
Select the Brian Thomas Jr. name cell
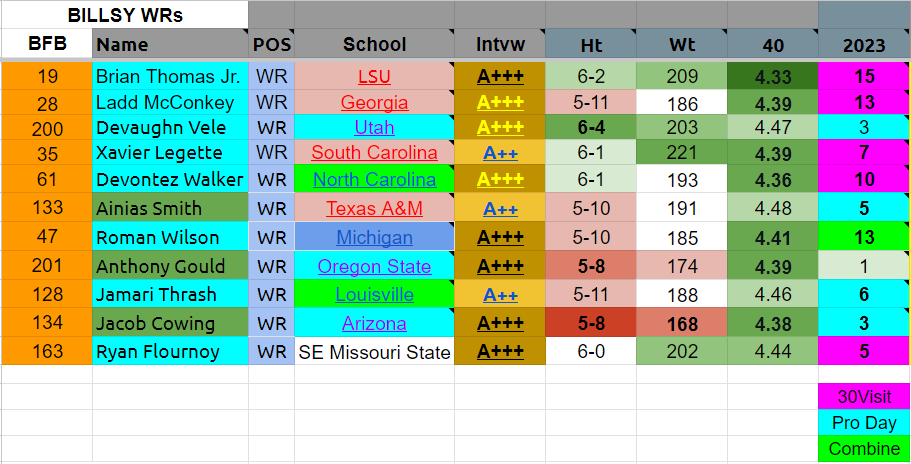(x=170, y=76)
